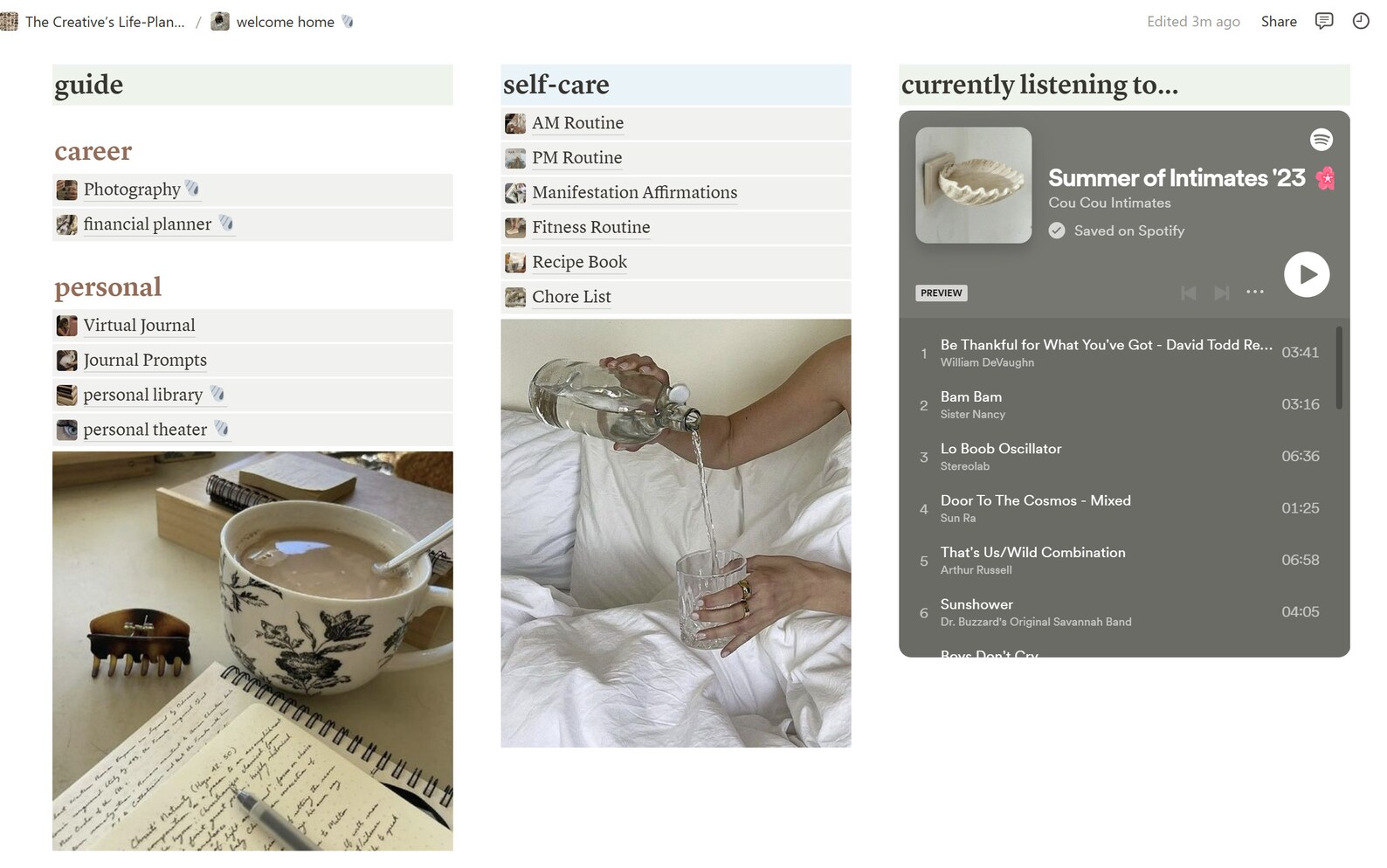Go to previous track in Spotify embed

tap(1189, 293)
